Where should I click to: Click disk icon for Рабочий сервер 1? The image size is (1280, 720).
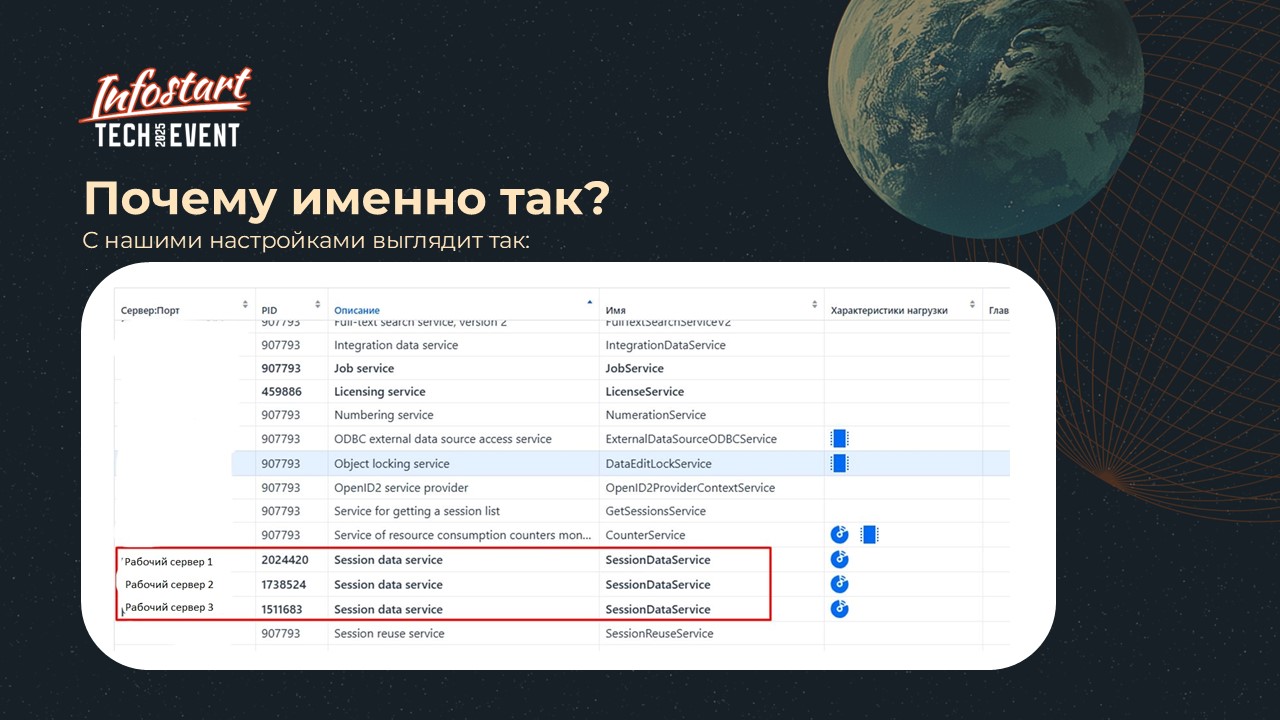[x=840, y=560]
